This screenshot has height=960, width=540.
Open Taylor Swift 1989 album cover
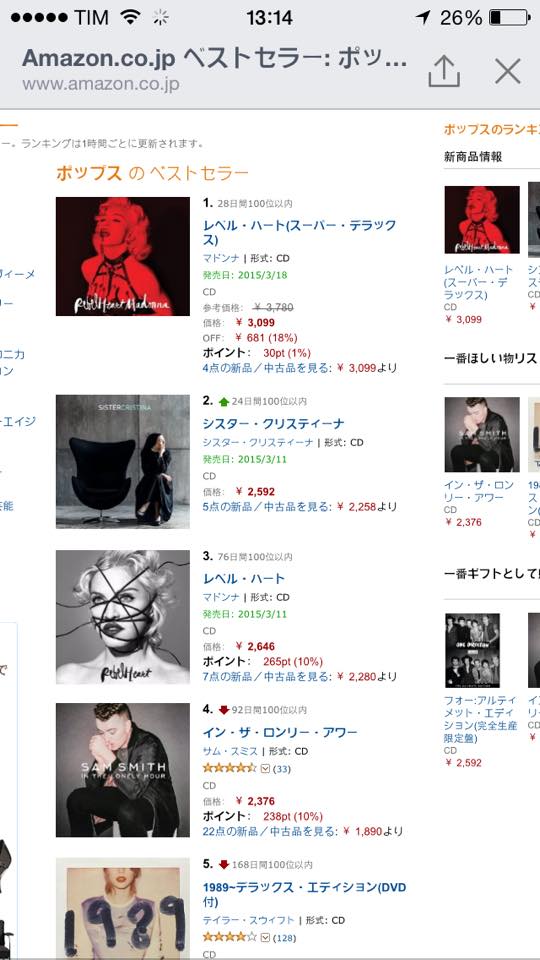122,909
